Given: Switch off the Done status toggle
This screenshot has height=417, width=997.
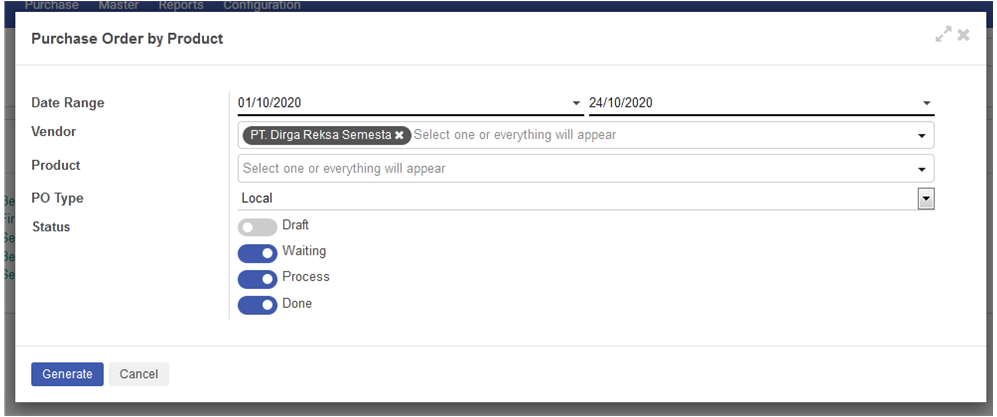Looking at the screenshot, I should (257, 305).
